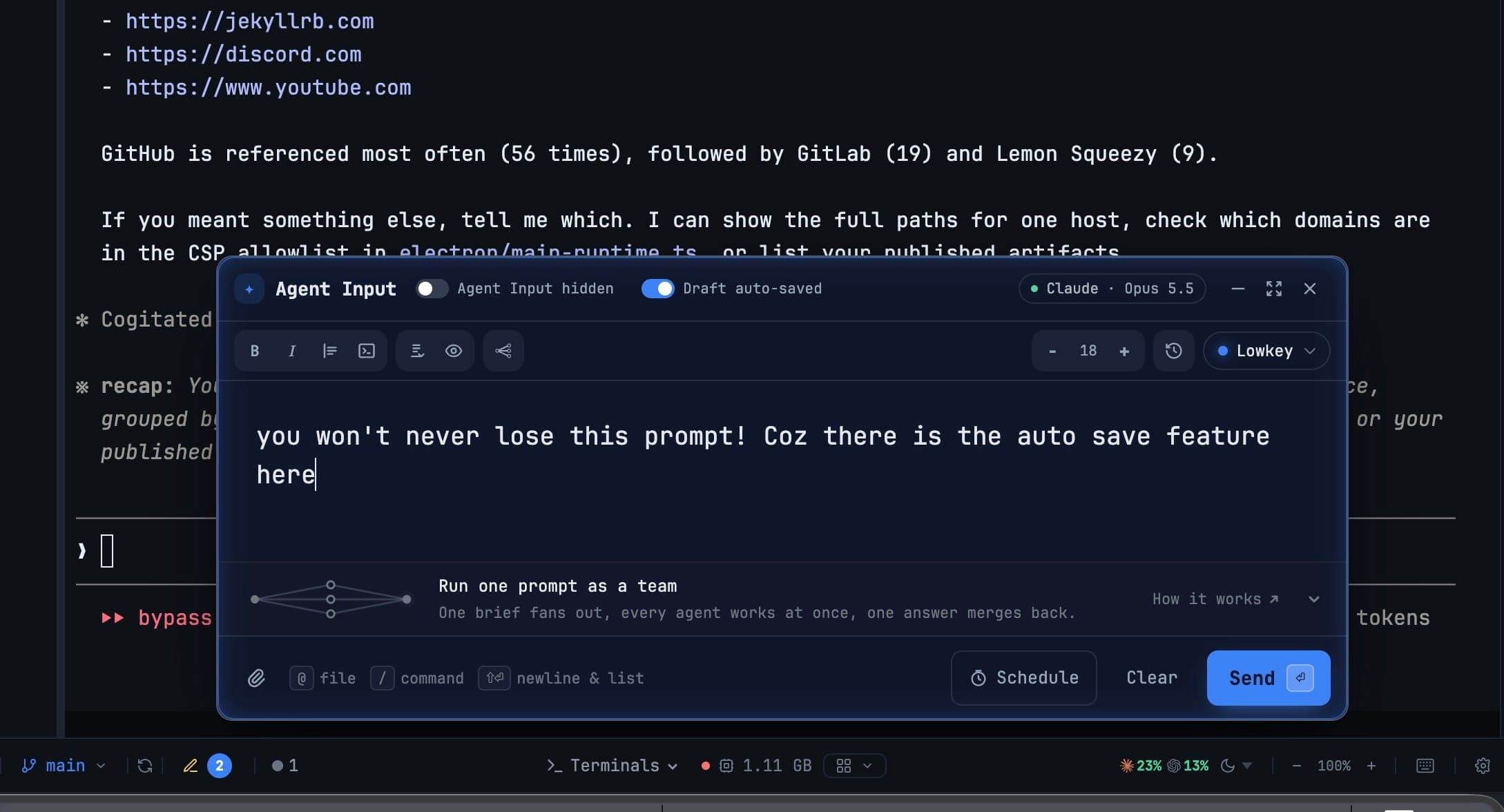Image resolution: width=1504 pixels, height=812 pixels.
Task: Toggle bold formatting in Agent Input toolbar
Action: point(255,351)
